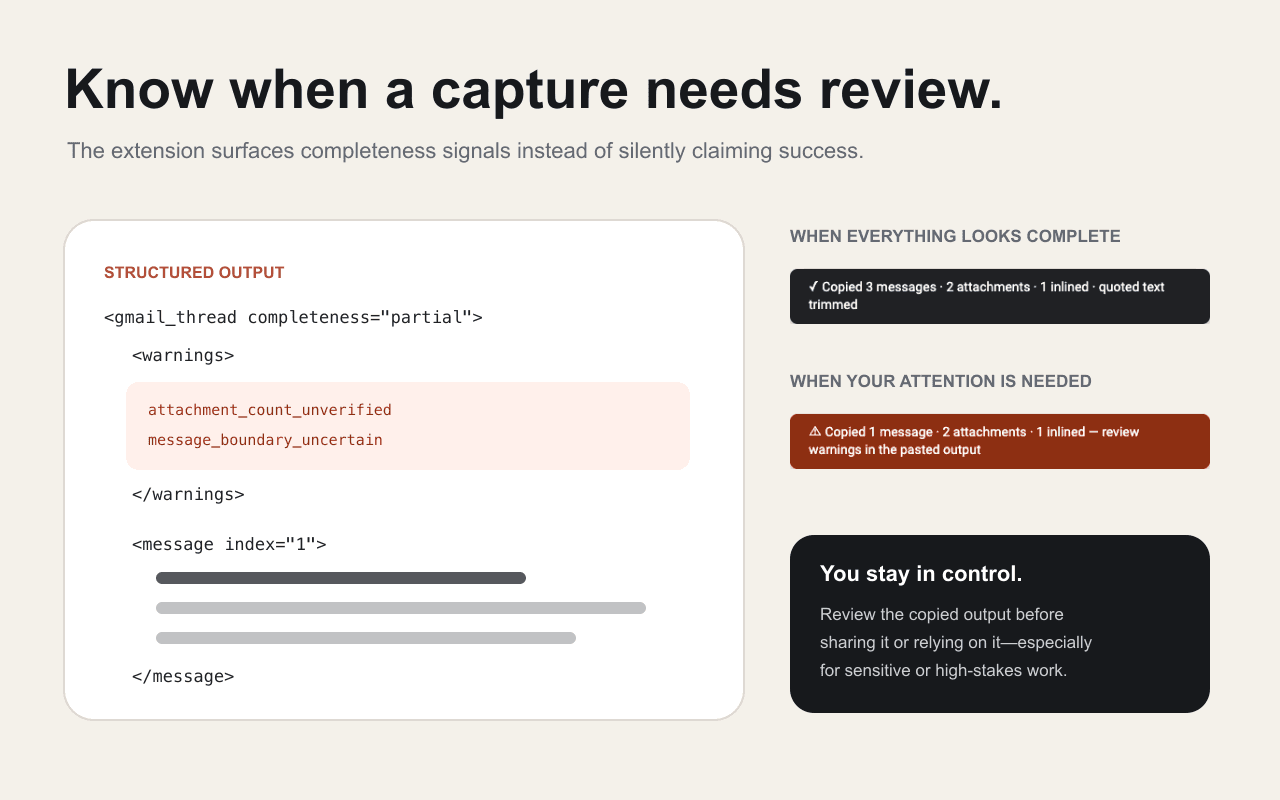Click the WHEN YOUR ATTENTION IS NEEDED heading
Image resolution: width=1280 pixels, height=800 pixels.
tap(941, 382)
